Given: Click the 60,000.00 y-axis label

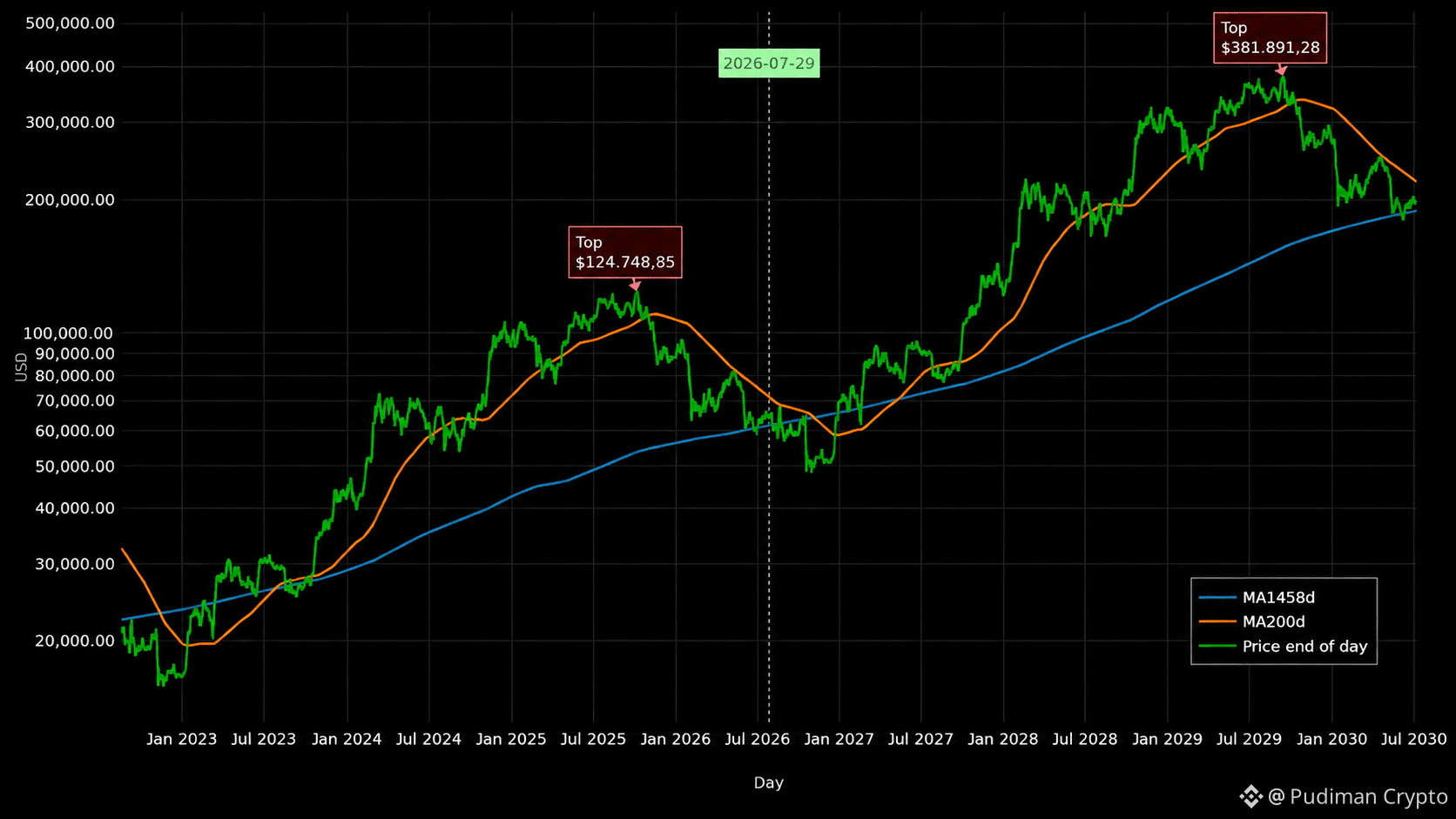Looking at the screenshot, I should [x=75, y=431].
